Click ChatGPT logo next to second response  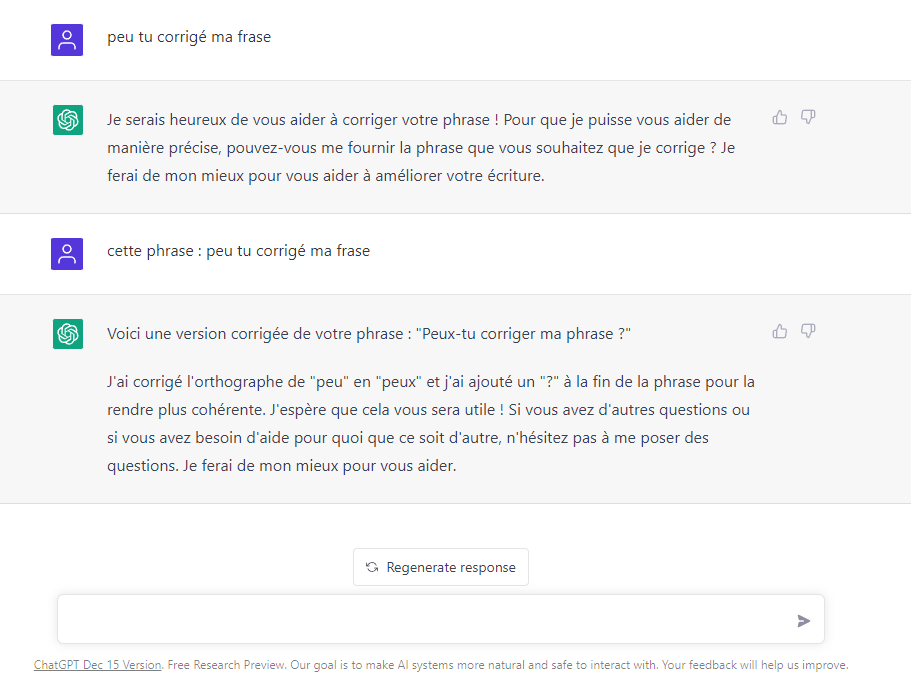[x=68, y=334]
